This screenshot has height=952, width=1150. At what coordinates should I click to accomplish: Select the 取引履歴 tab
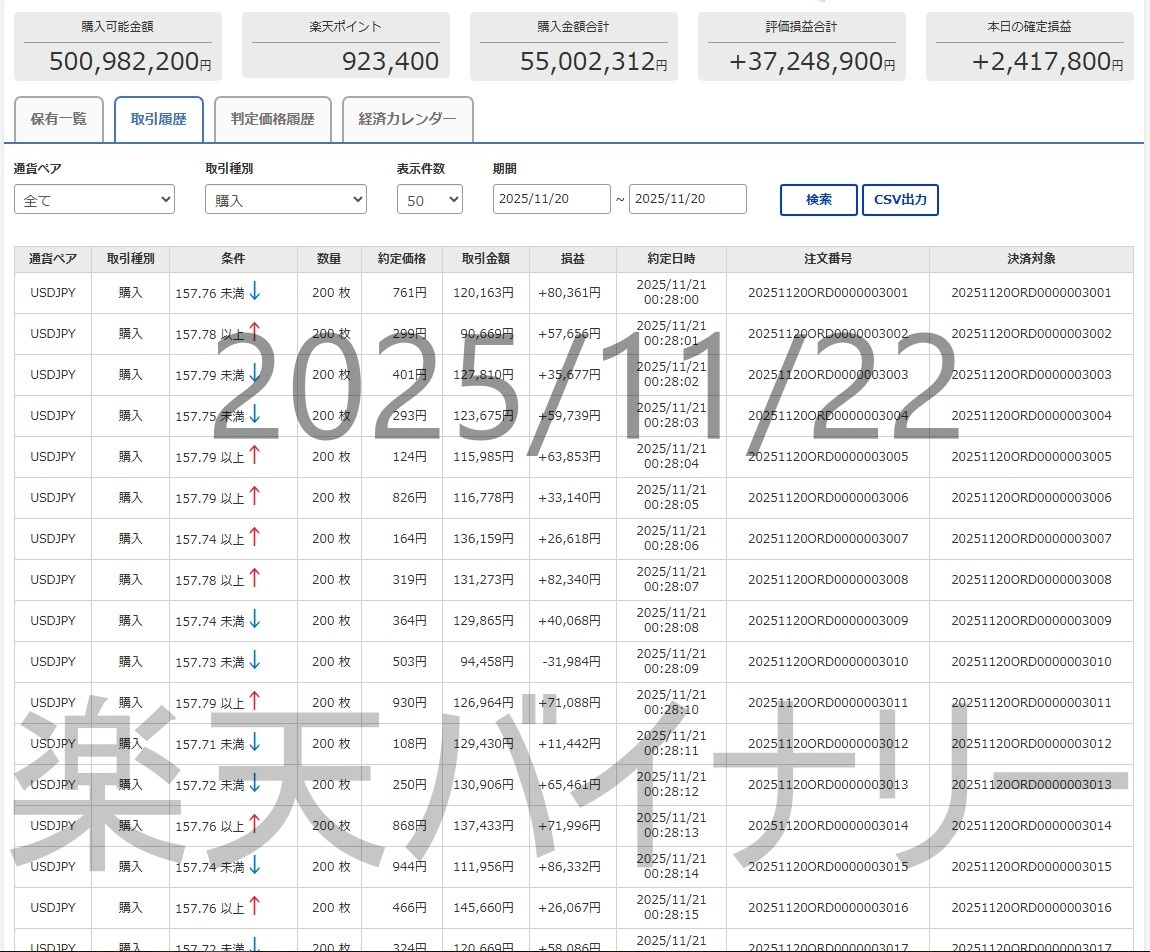[158, 119]
